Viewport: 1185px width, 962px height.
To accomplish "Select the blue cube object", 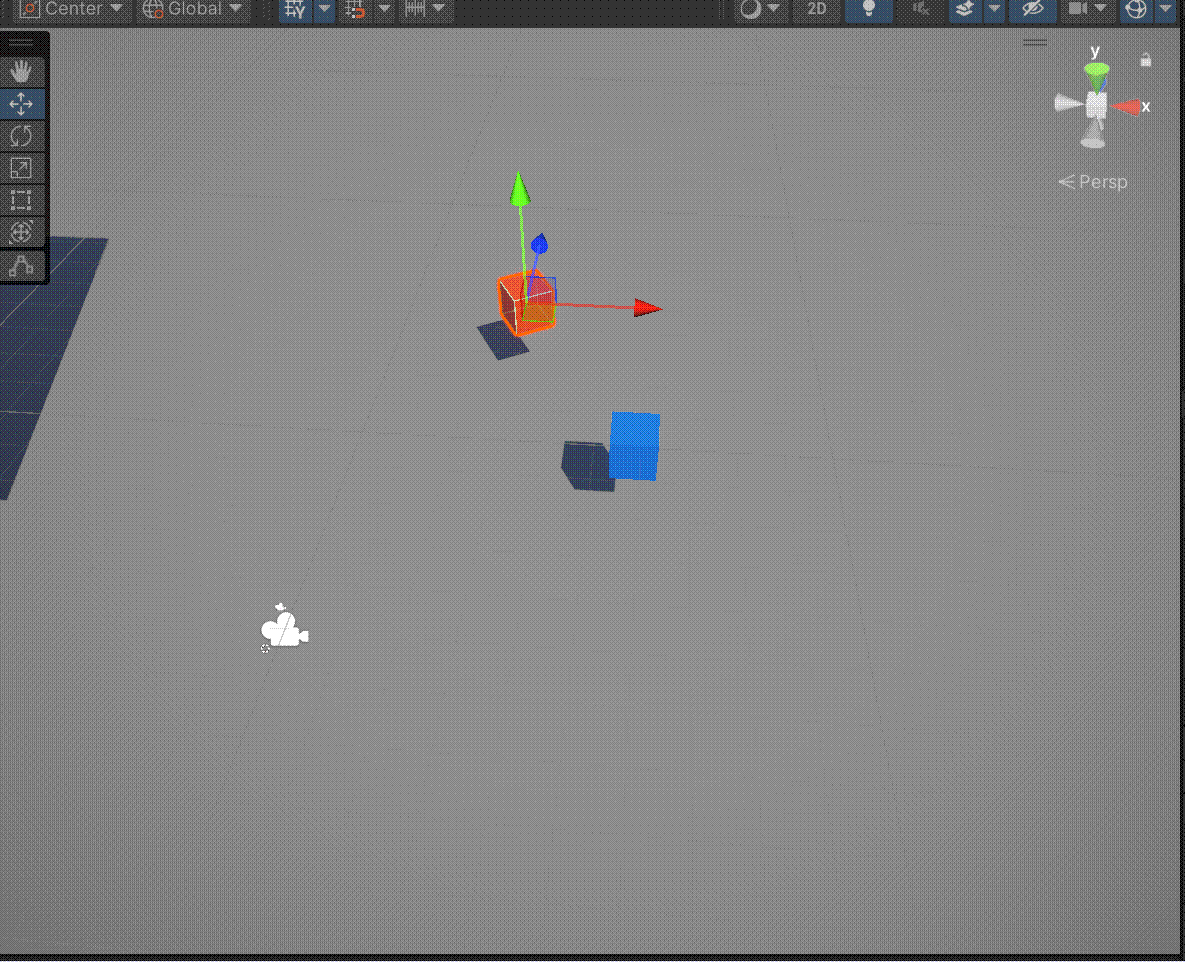I will [x=634, y=446].
